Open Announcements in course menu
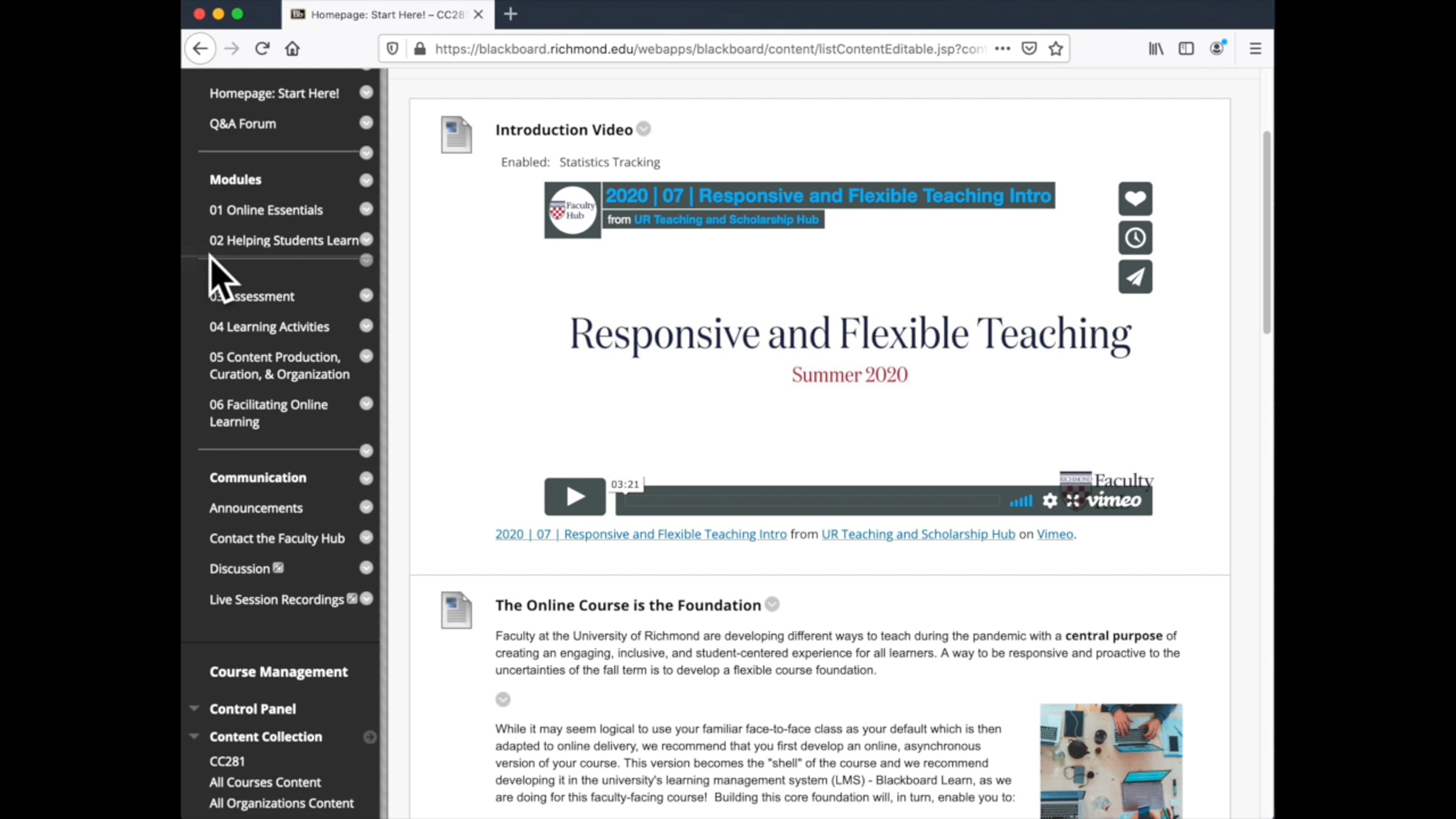1456x819 pixels. [256, 508]
